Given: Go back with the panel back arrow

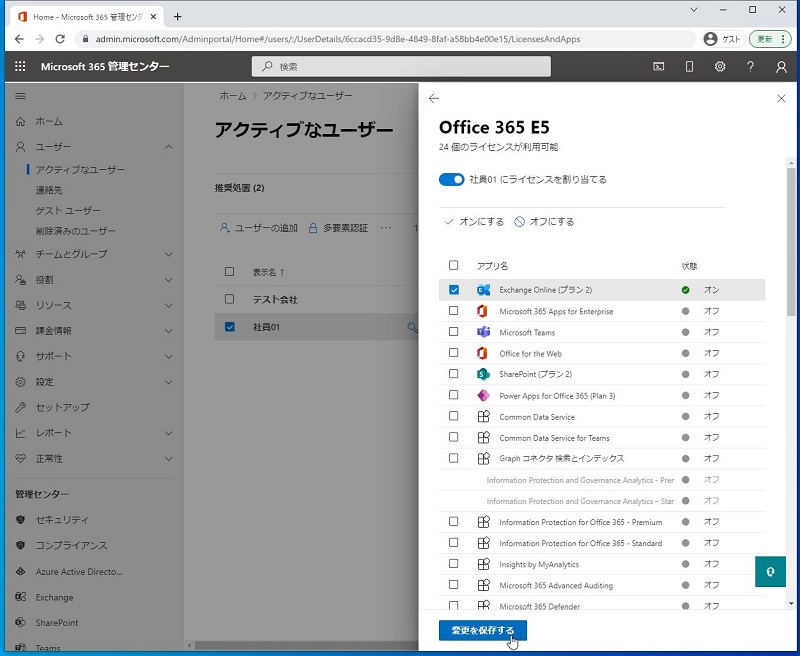Looking at the screenshot, I should tap(434, 98).
